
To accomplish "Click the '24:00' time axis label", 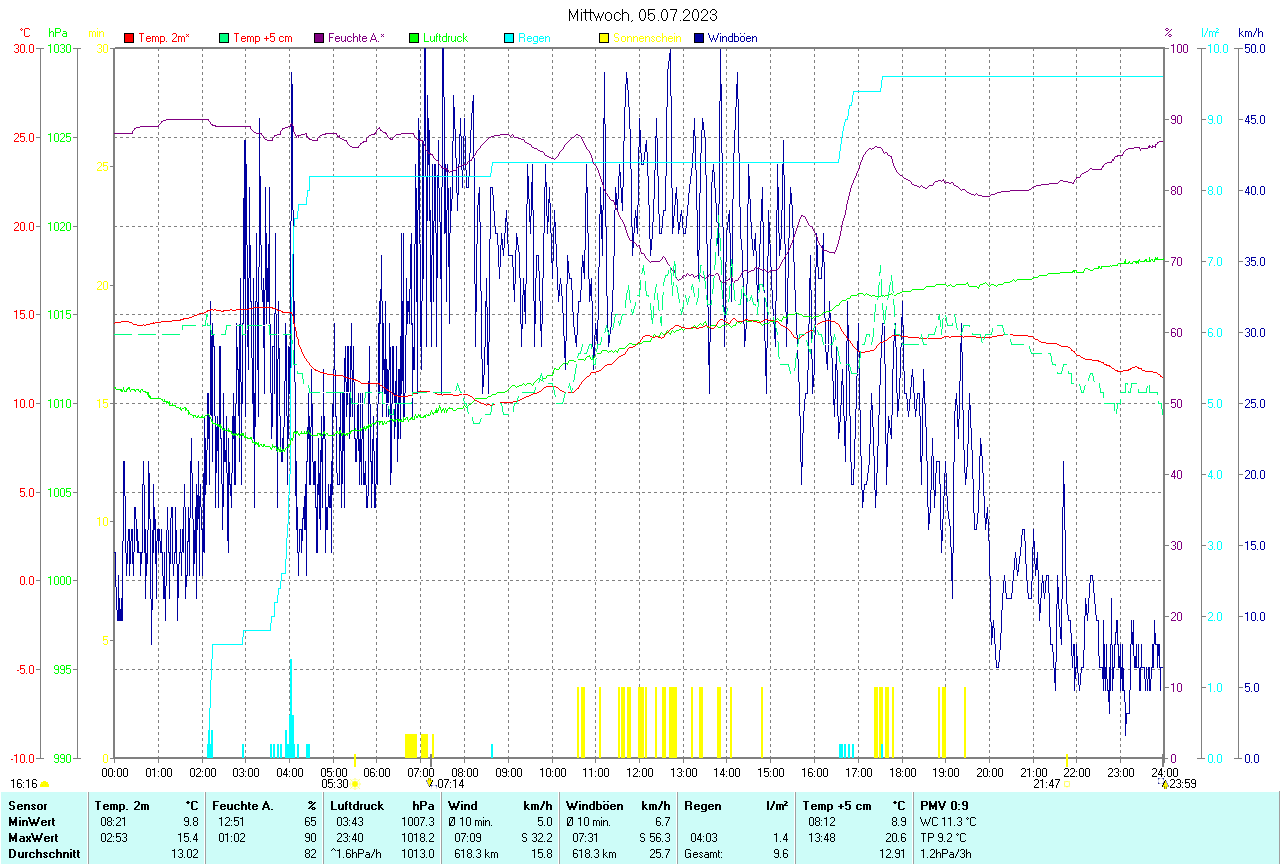I will pos(1164,772).
